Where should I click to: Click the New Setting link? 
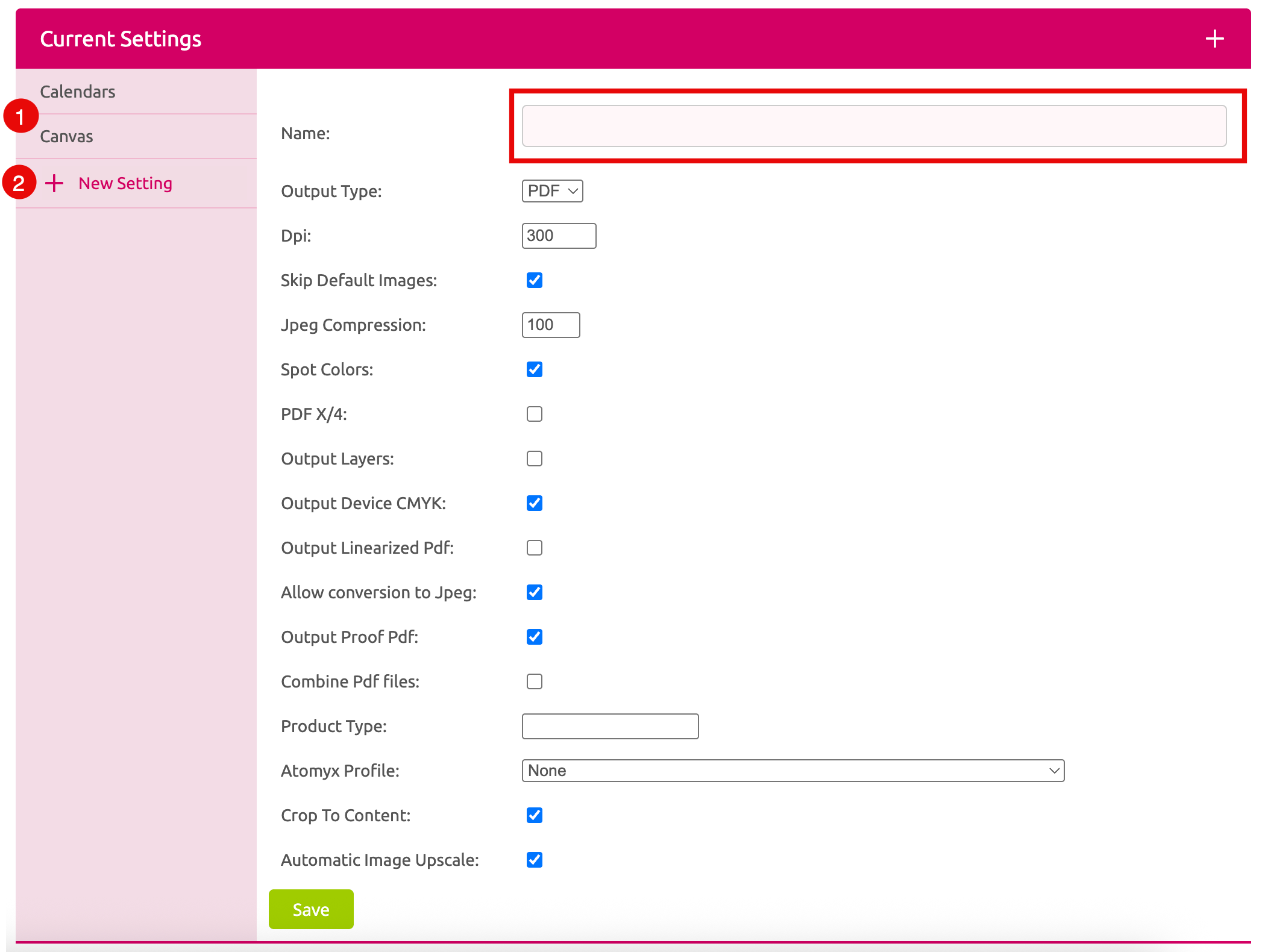tap(125, 183)
